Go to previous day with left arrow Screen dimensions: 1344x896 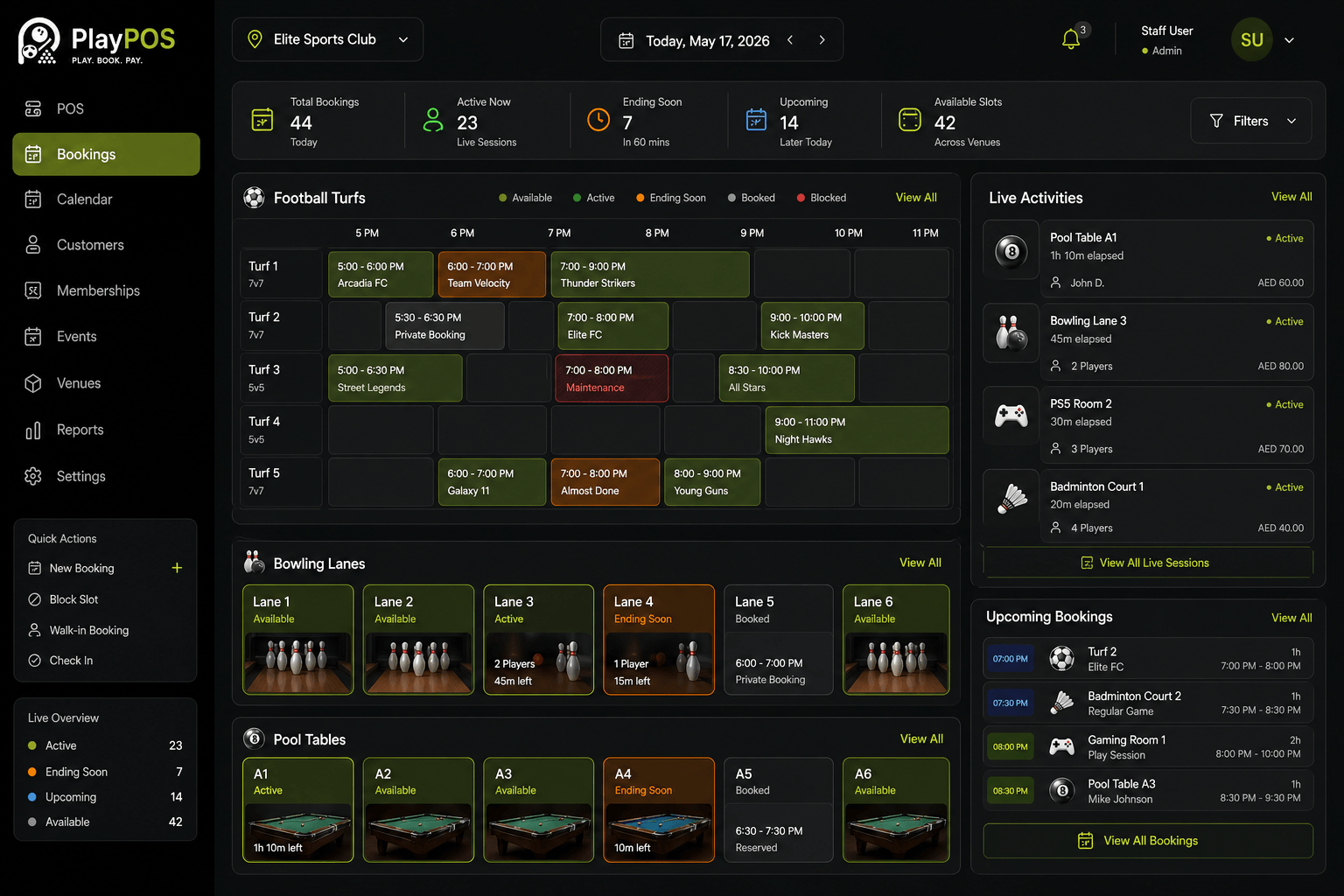point(790,40)
